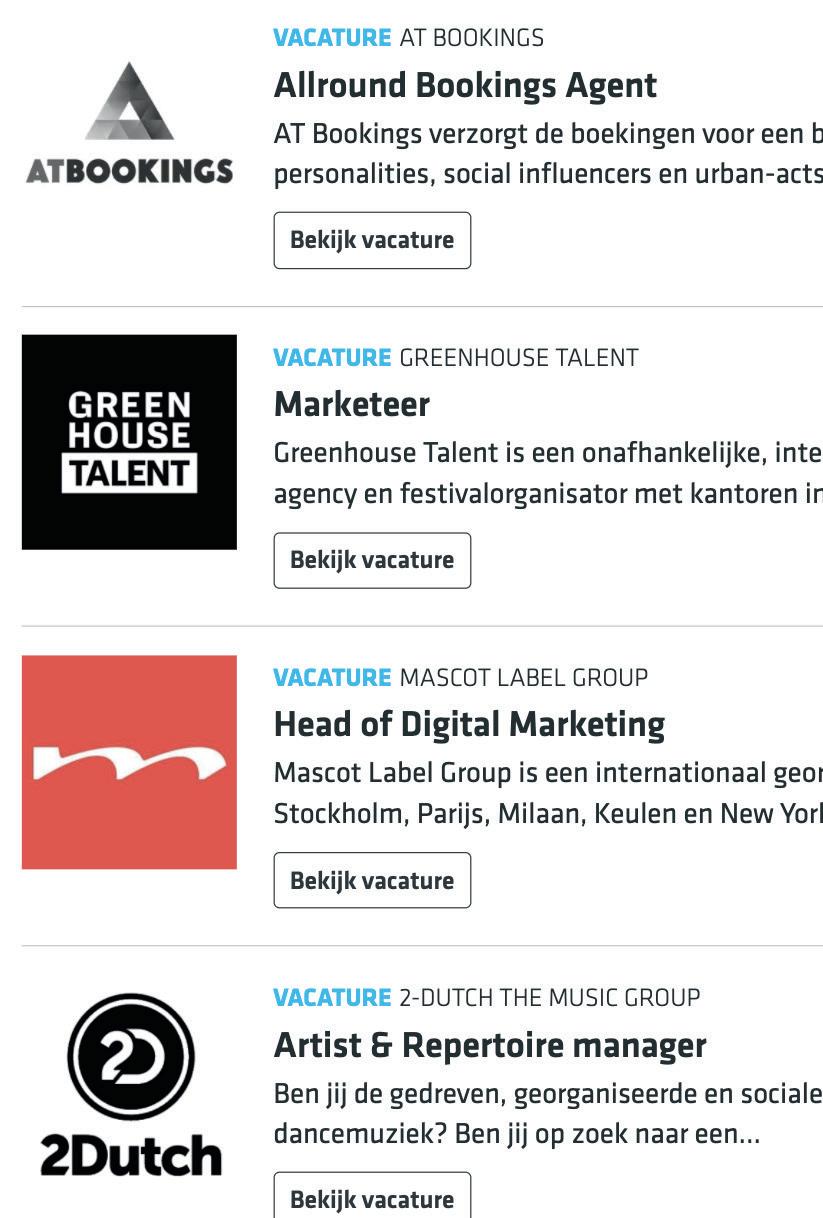This screenshot has width=823, height=1218.
Task: Click the Greenhouse Talent logo
Action: point(129,442)
